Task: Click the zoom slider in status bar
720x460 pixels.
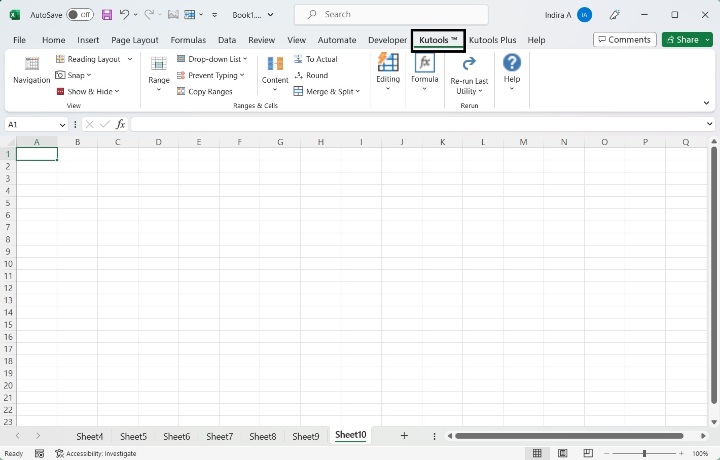Action: (x=644, y=453)
